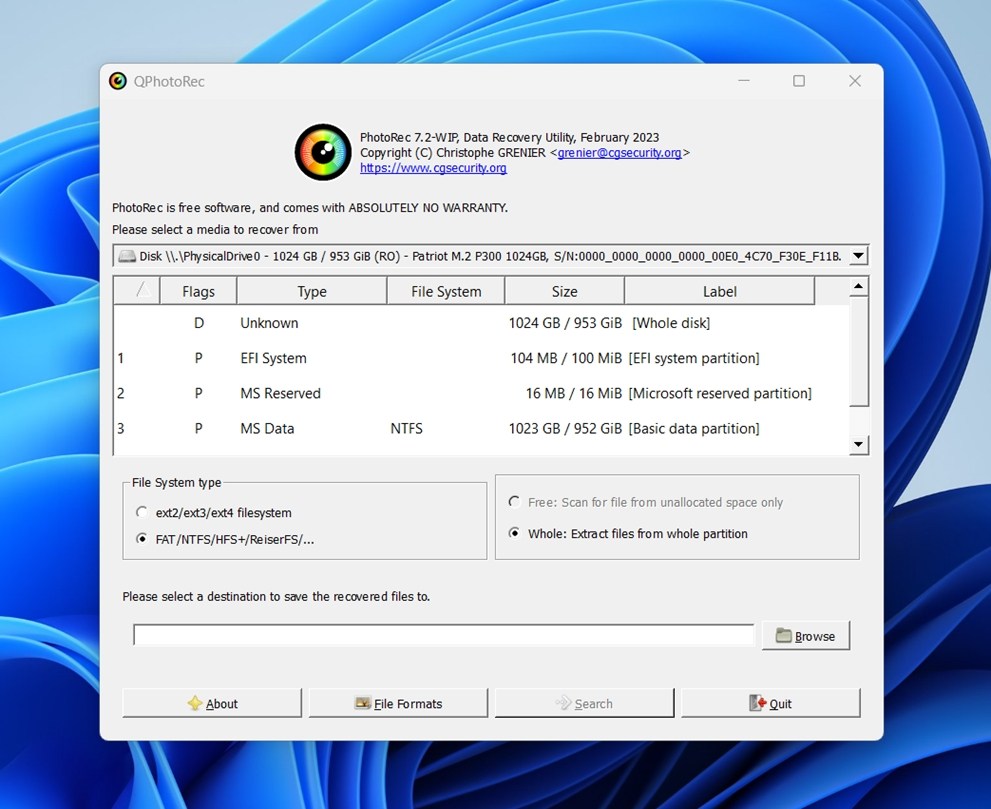The width and height of the screenshot is (991, 809).
Task: Sort partitions by Size column header
Action: click(x=564, y=291)
